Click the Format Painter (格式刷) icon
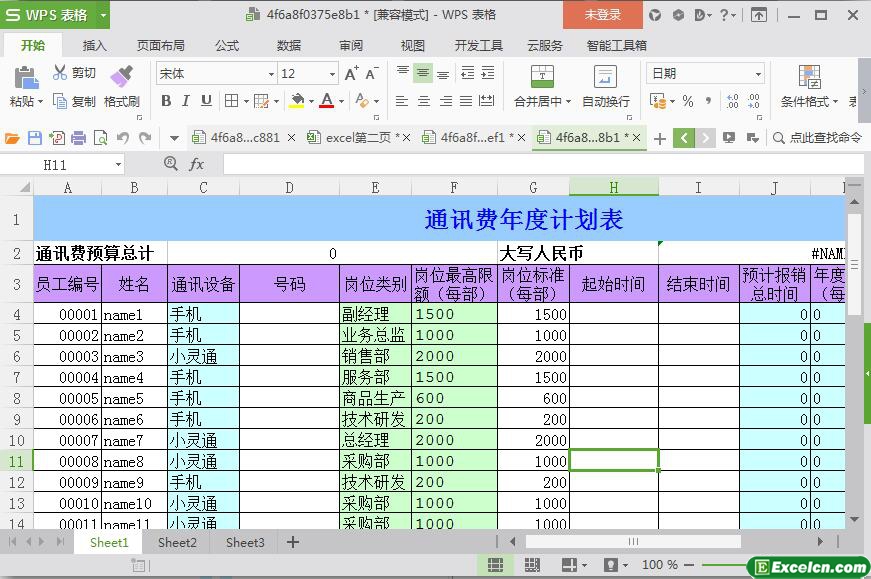The width and height of the screenshot is (871, 579). click(x=121, y=77)
